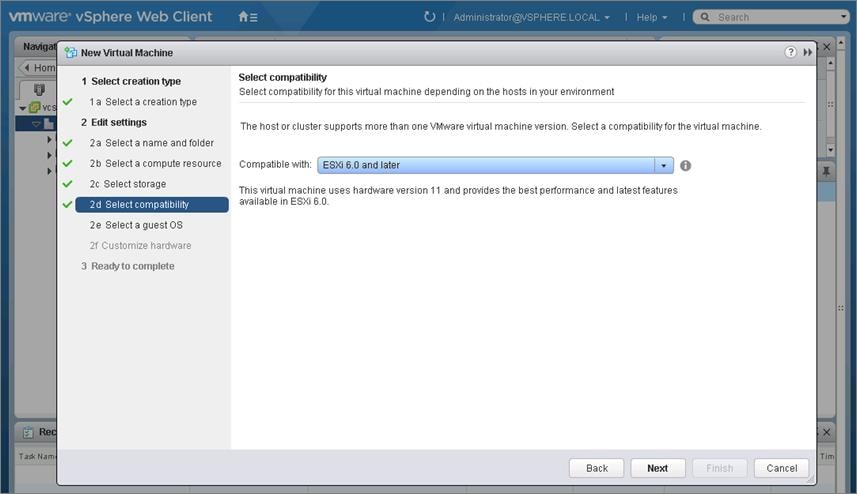Open the Help dropdown menu
The width and height of the screenshot is (857, 494).
(x=651, y=17)
